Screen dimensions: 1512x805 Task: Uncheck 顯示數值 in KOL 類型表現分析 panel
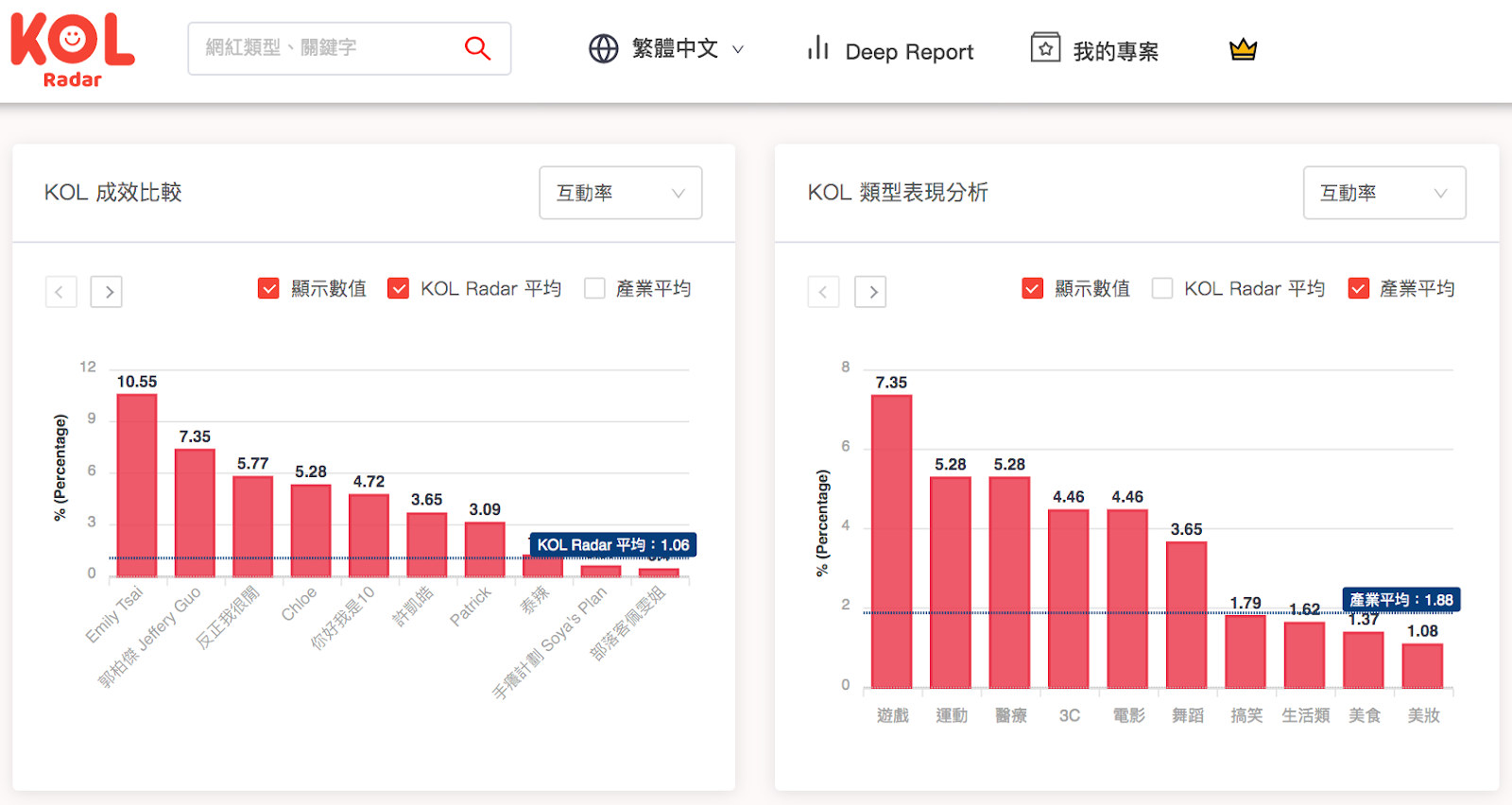1032,288
